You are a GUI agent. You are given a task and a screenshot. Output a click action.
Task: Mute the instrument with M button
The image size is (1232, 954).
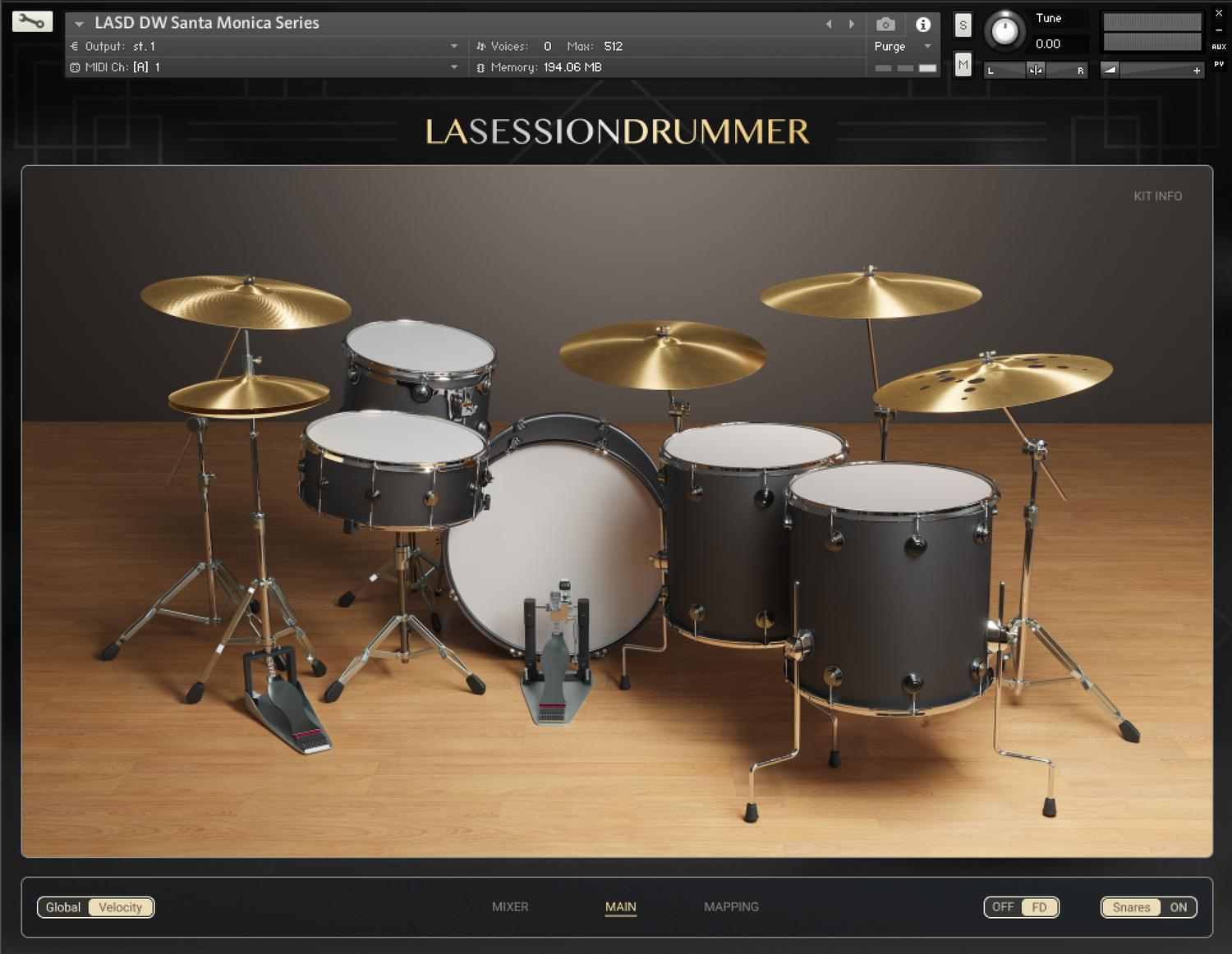pos(963,64)
